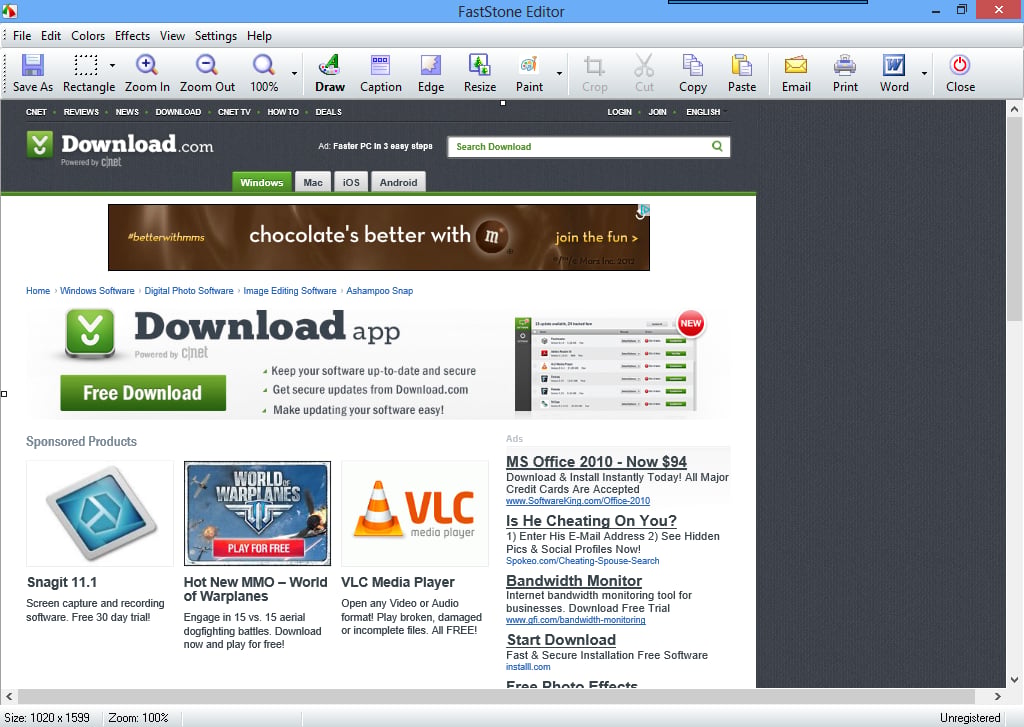Expand the Rectangle selection dropdown arrow
1024x727 pixels.
[x=112, y=65]
